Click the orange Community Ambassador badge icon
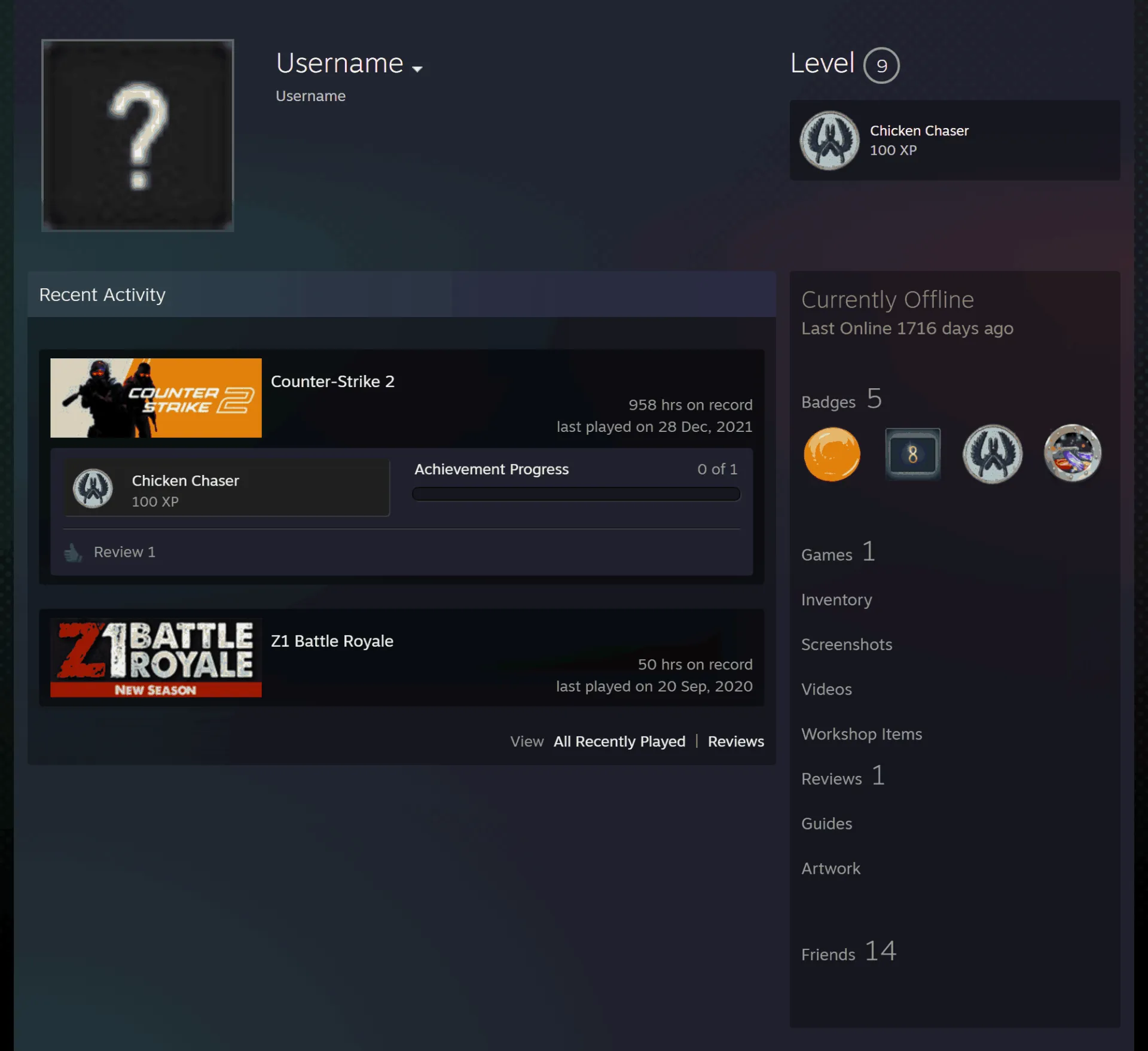The width and height of the screenshot is (1148, 1051). 832,454
